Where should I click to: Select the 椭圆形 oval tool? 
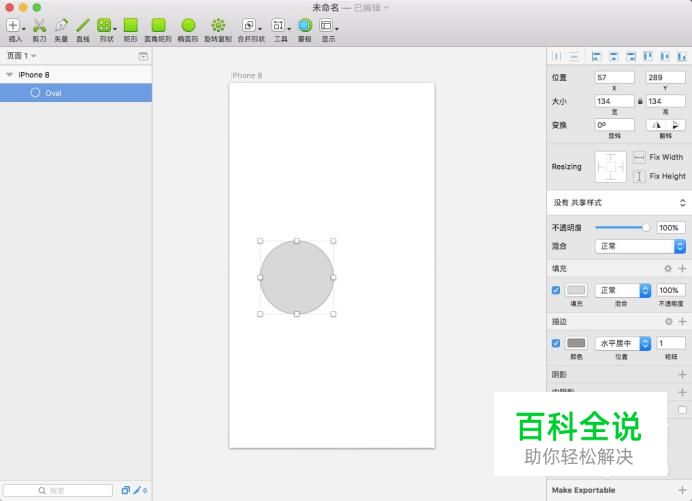tap(188, 25)
